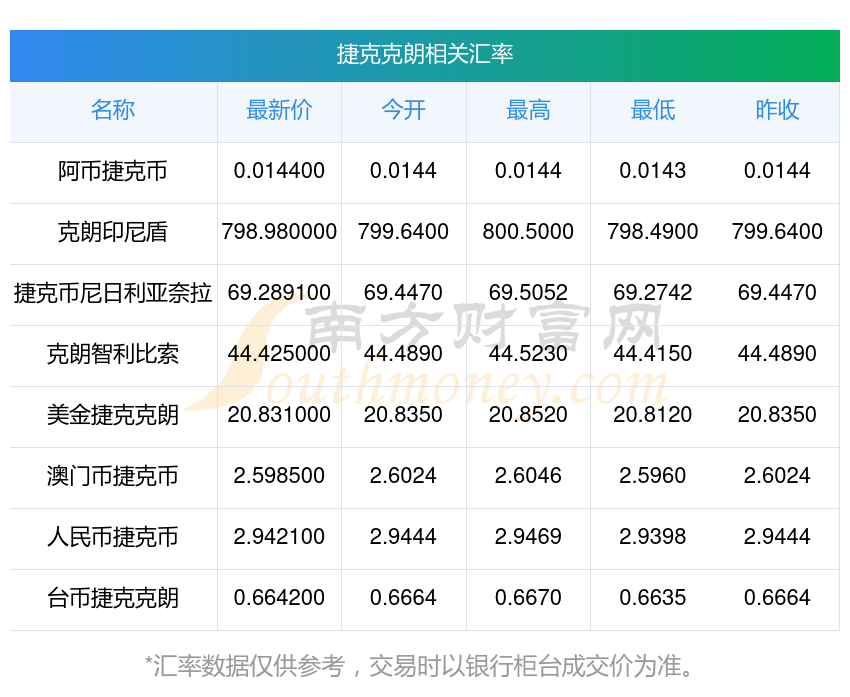Select the 澳门币捷克币 row label
850x697 pixels.
(113, 477)
